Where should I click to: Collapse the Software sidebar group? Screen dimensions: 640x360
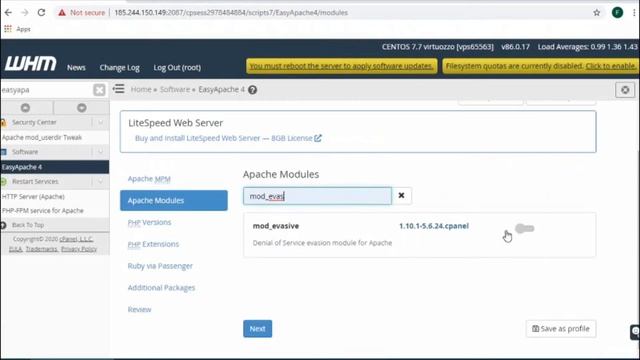point(100,152)
